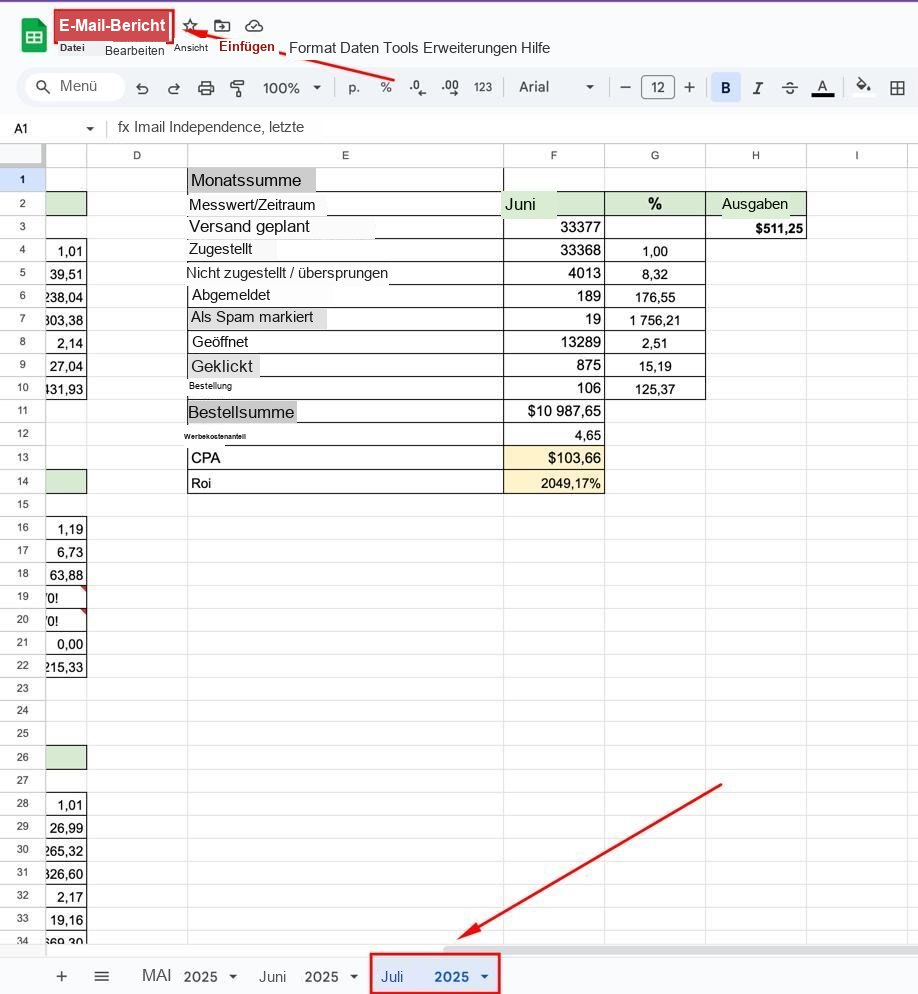Open the Einfügen menu
This screenshot has height=994, width=918.
[x=247, y=47]
